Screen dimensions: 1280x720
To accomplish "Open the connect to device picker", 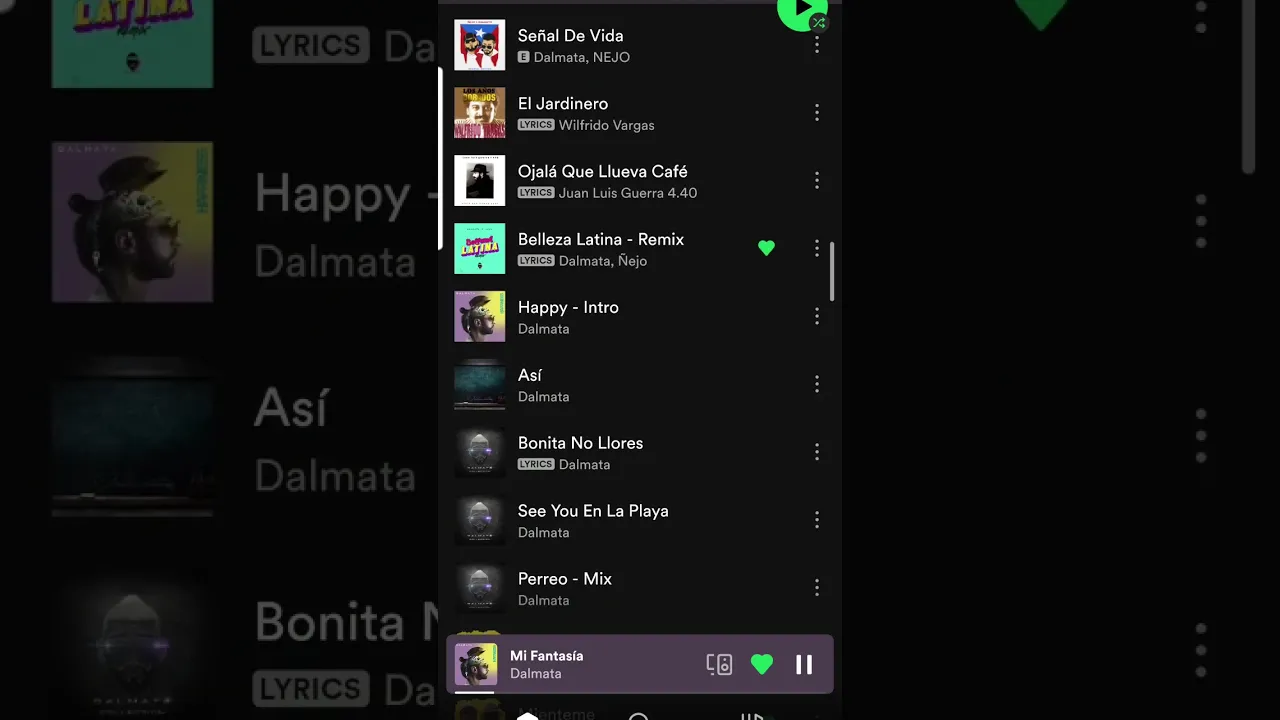I will click(719, 664).
